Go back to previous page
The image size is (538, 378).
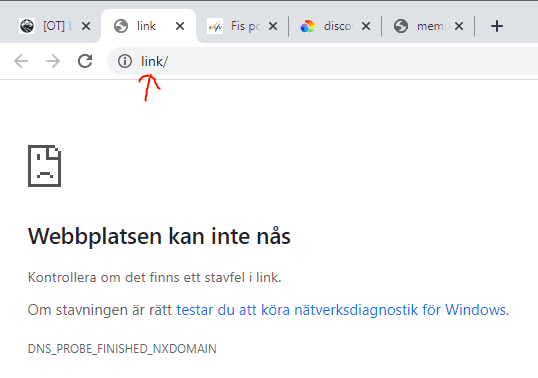[x=21, y=61]
